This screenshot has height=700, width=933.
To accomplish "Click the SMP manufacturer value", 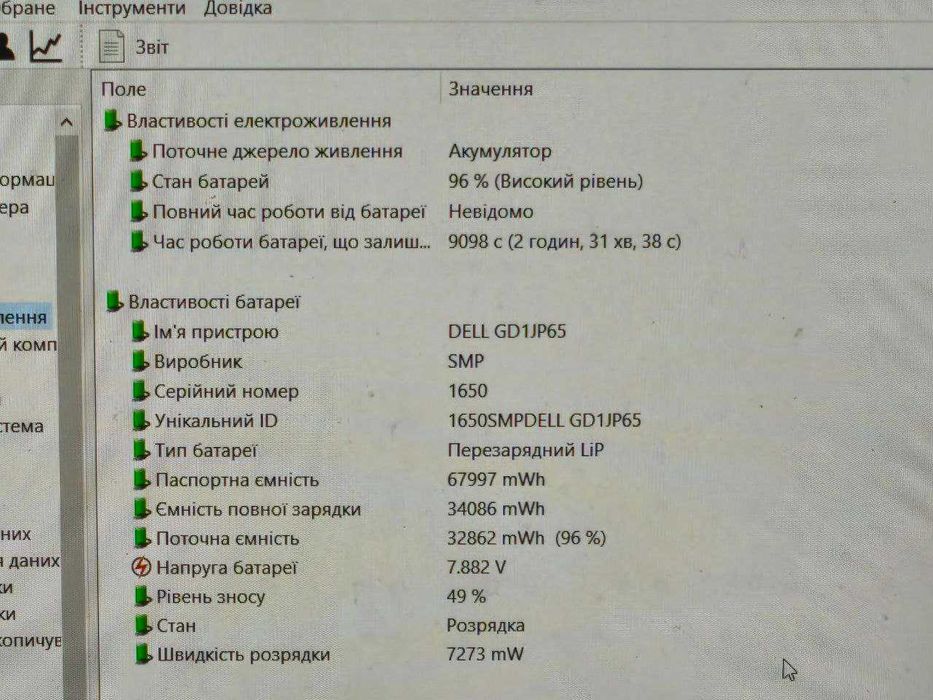I will tap(466, 361).
